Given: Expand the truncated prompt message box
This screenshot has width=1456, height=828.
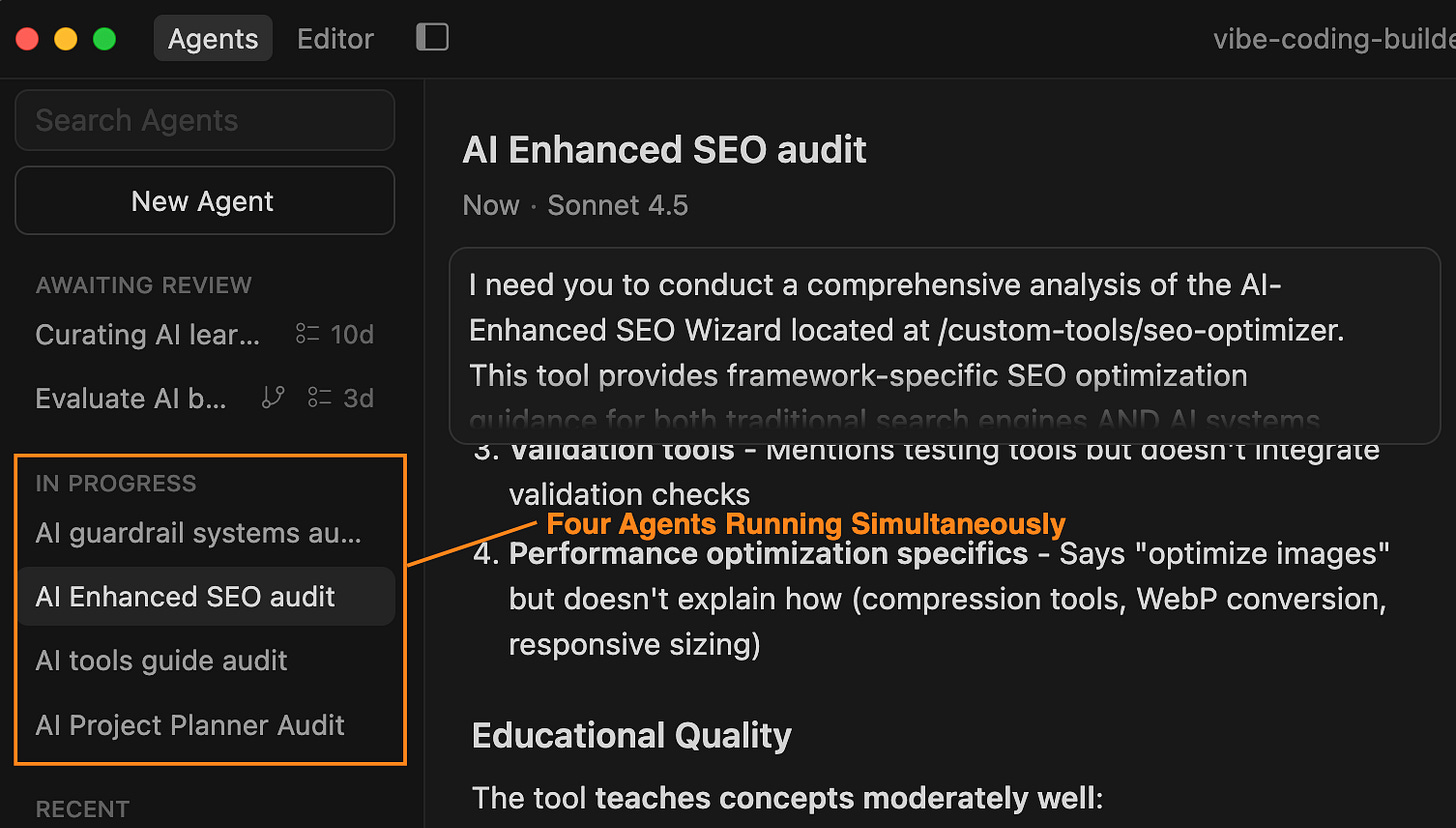Looking at the screenshot, I should [x=944, y=345].
